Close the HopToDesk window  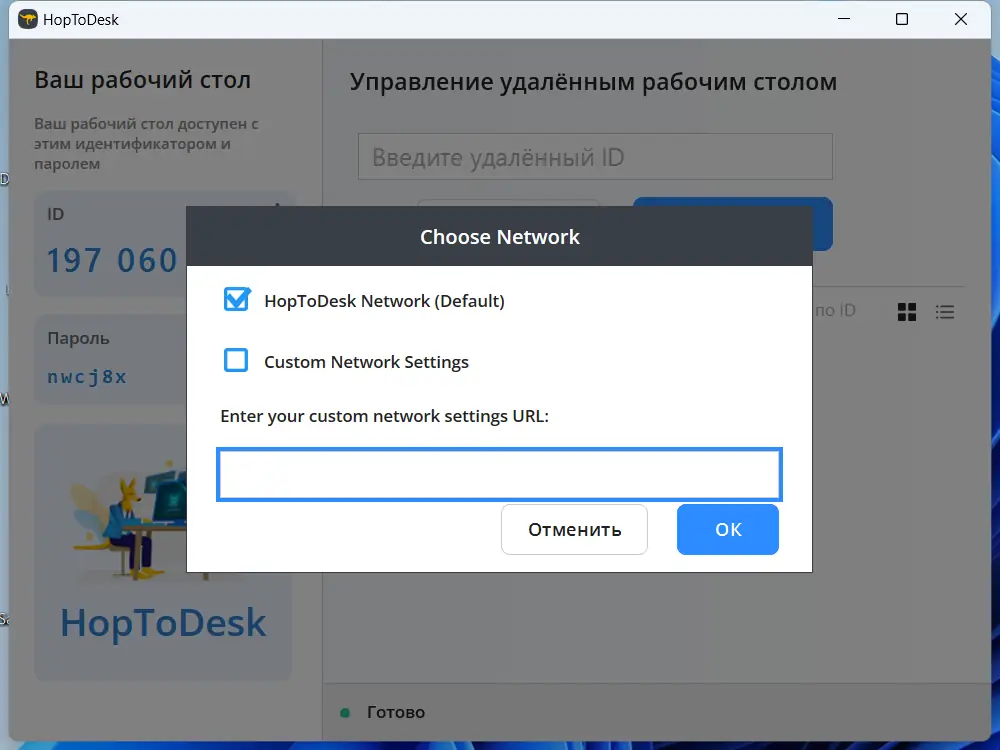tap(960, 19)
